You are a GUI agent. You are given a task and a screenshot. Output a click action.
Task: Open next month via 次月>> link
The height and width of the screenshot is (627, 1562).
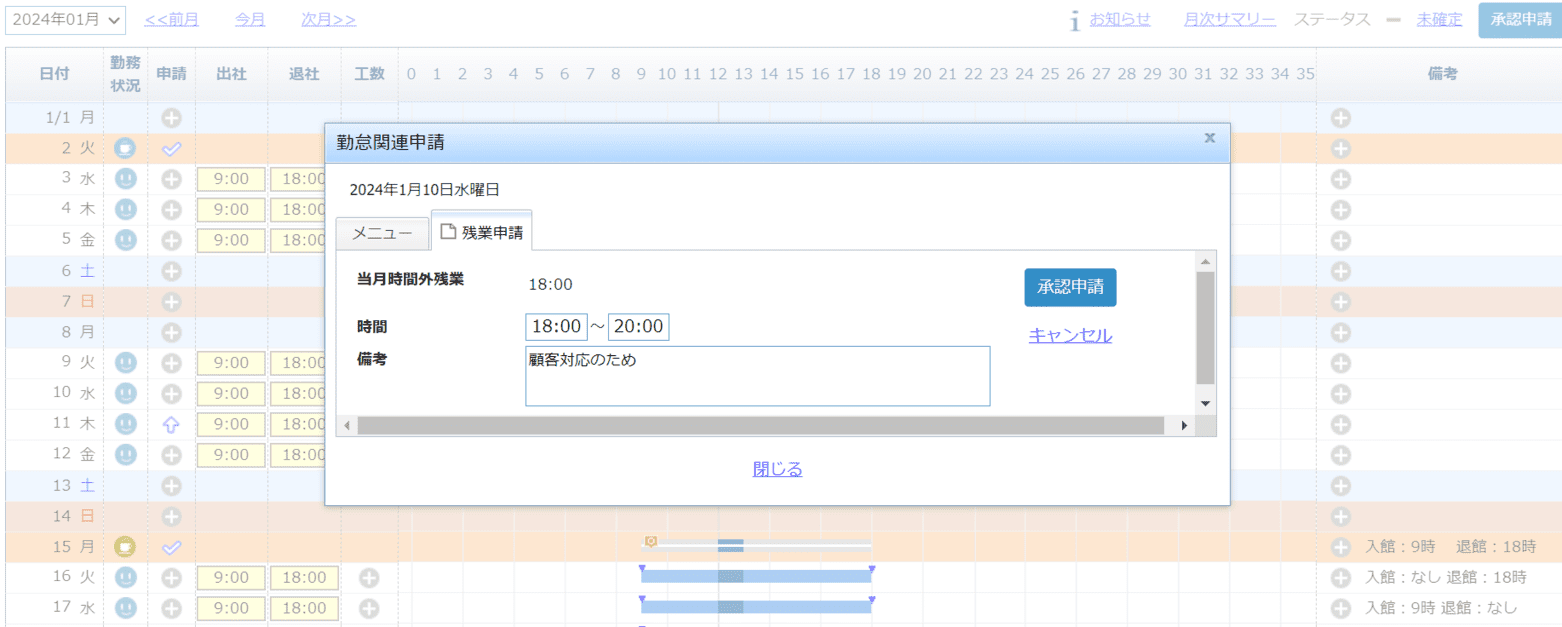tap(328, 18)
